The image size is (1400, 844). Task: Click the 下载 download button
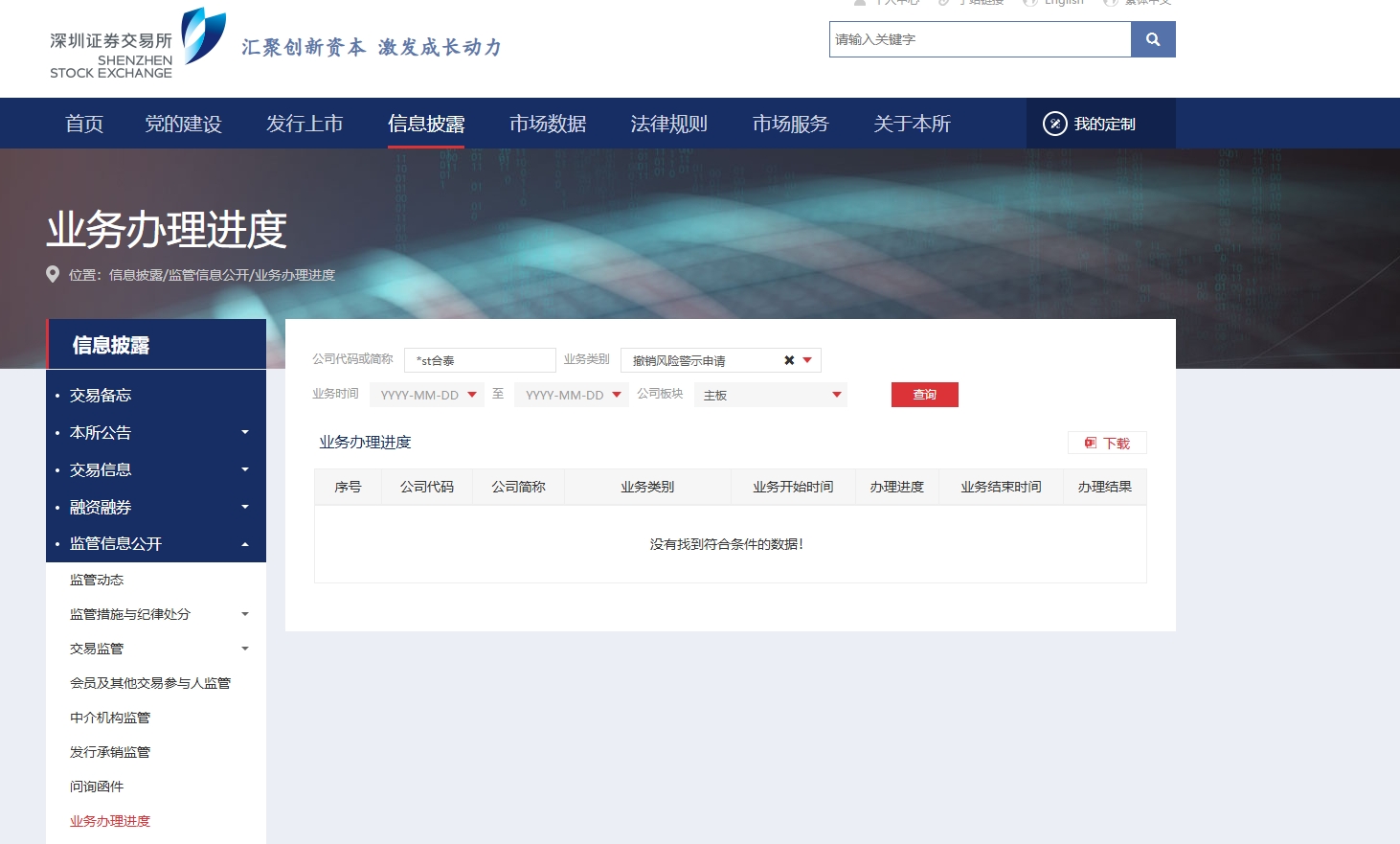1107,443
